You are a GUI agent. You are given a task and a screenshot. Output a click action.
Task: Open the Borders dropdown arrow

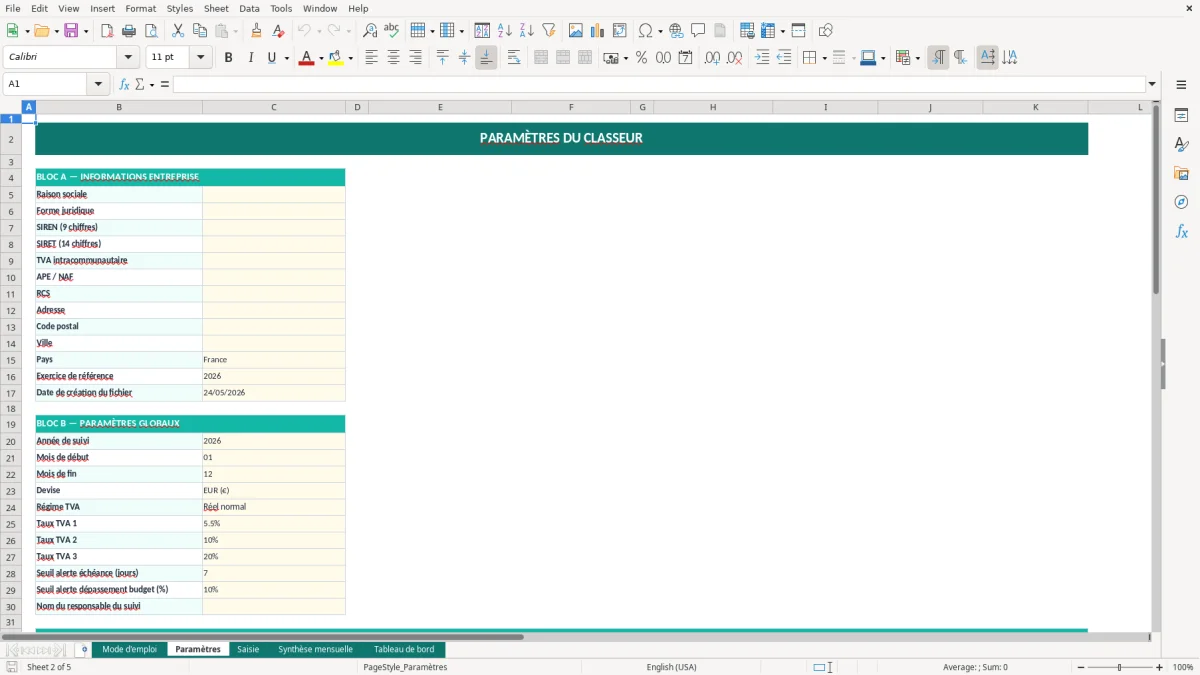coord(824,58)
